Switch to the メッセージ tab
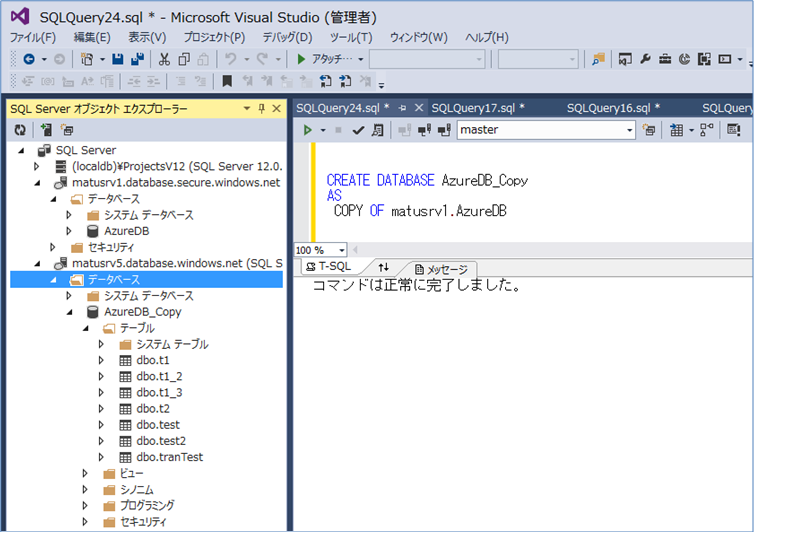This screenshot has height=533, width=800. (441, 269)
